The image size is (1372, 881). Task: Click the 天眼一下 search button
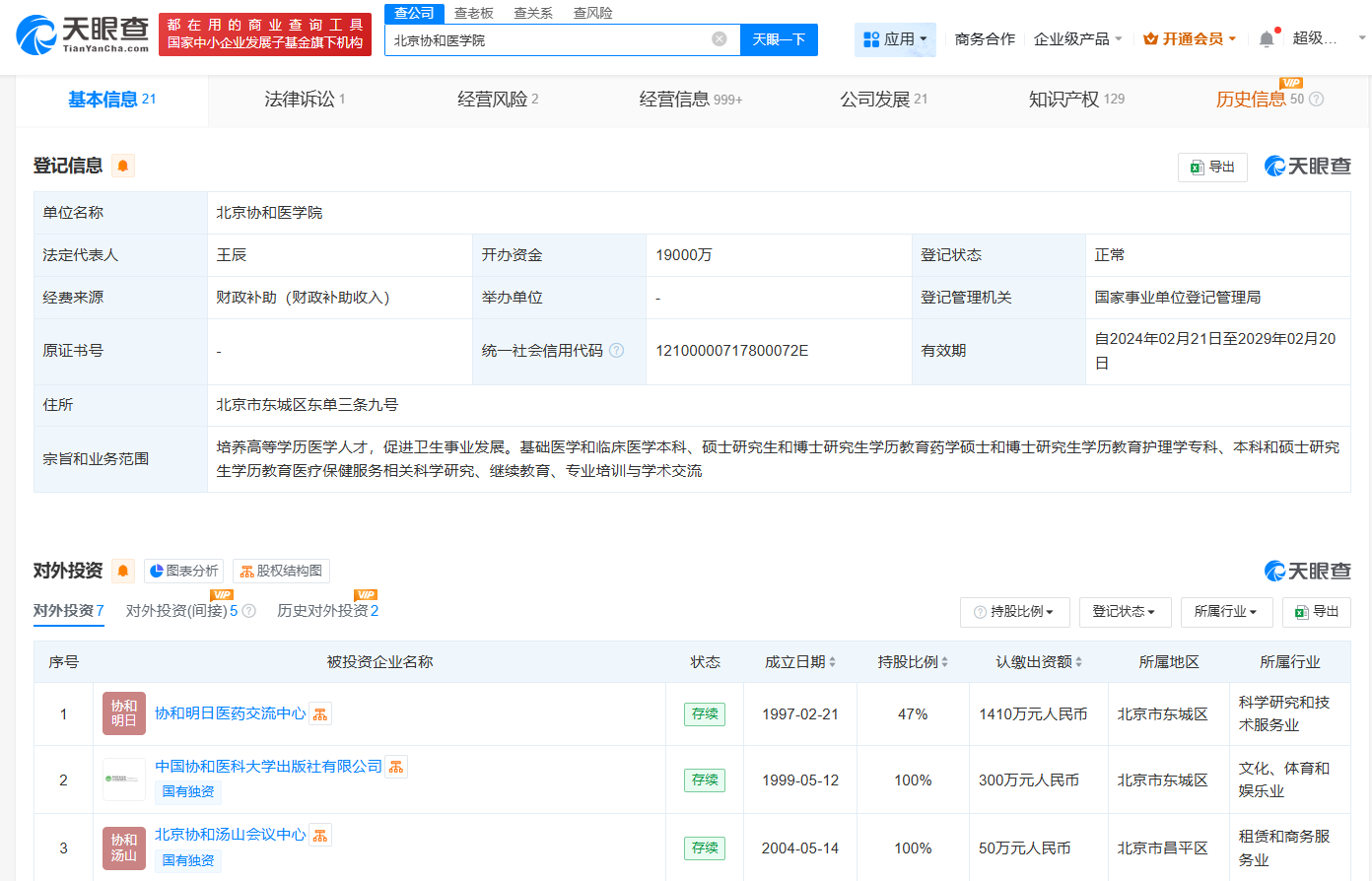point(779,39)
